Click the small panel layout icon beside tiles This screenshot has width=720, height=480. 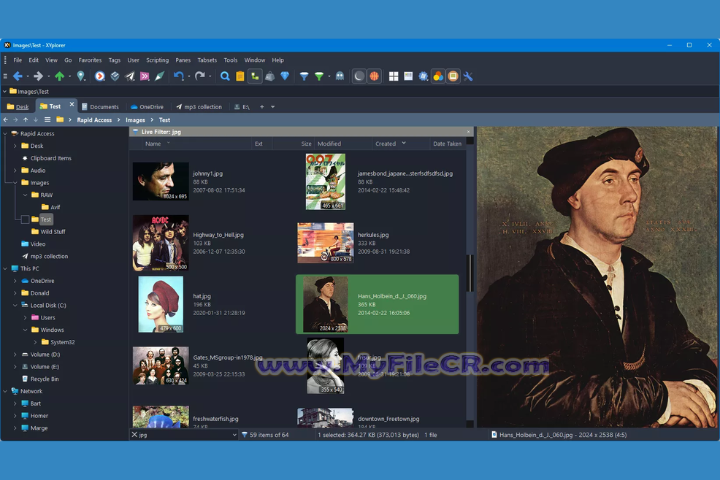(x=408, y=76)
